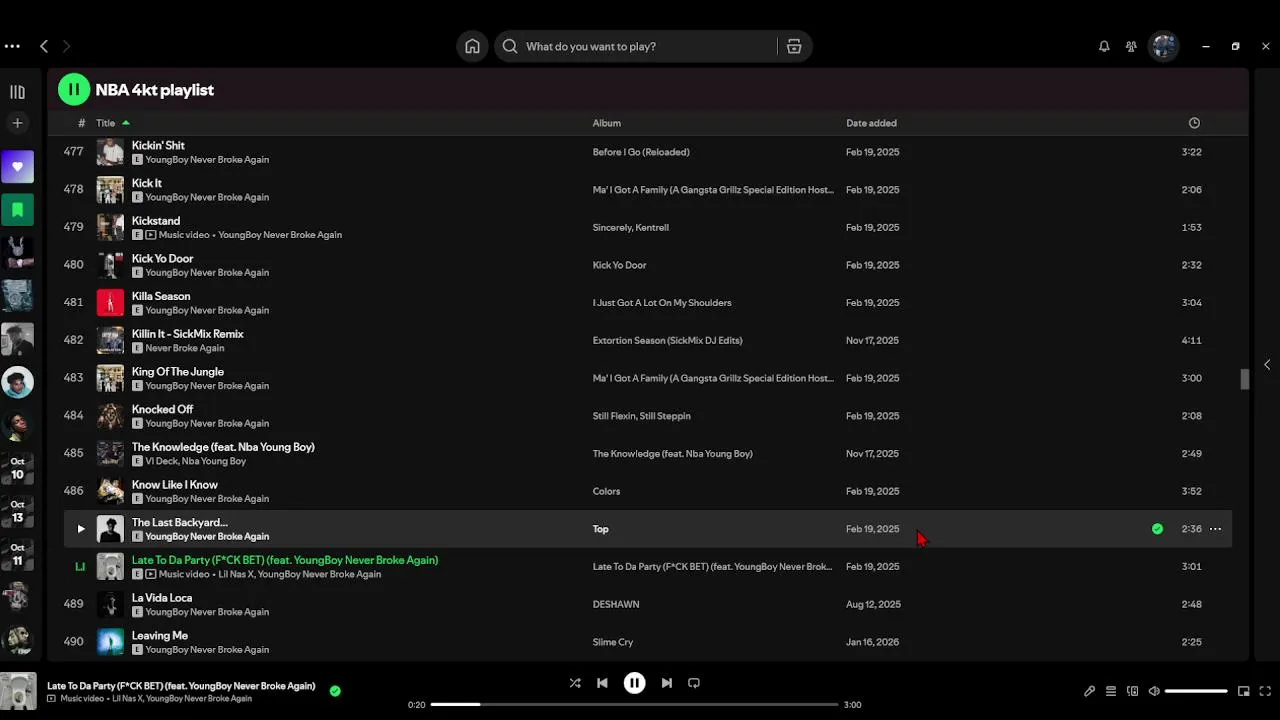Sort by duration clock icon

[x=1194, y=123]
